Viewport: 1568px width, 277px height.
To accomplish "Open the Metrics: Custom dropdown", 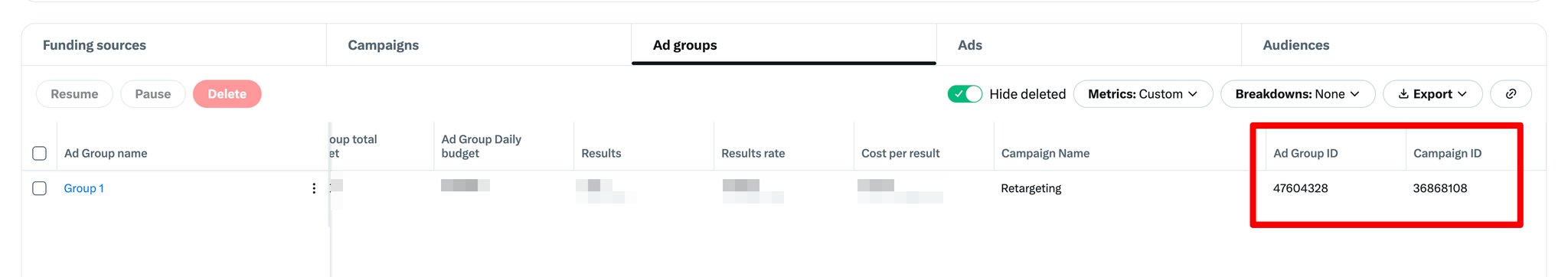I will tap(1143, 94).
